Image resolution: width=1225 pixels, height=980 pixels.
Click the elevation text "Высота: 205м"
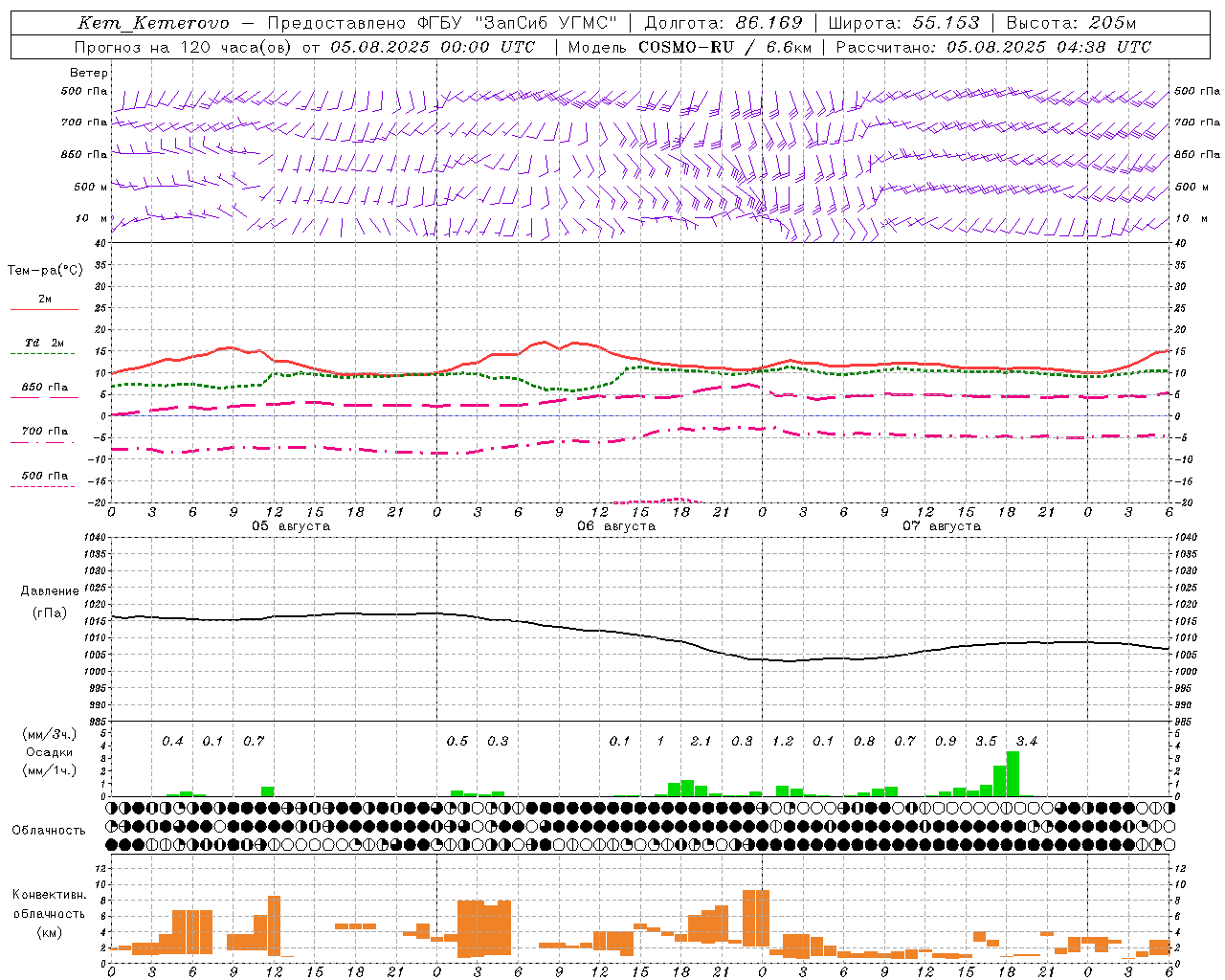coord(1071,23)
